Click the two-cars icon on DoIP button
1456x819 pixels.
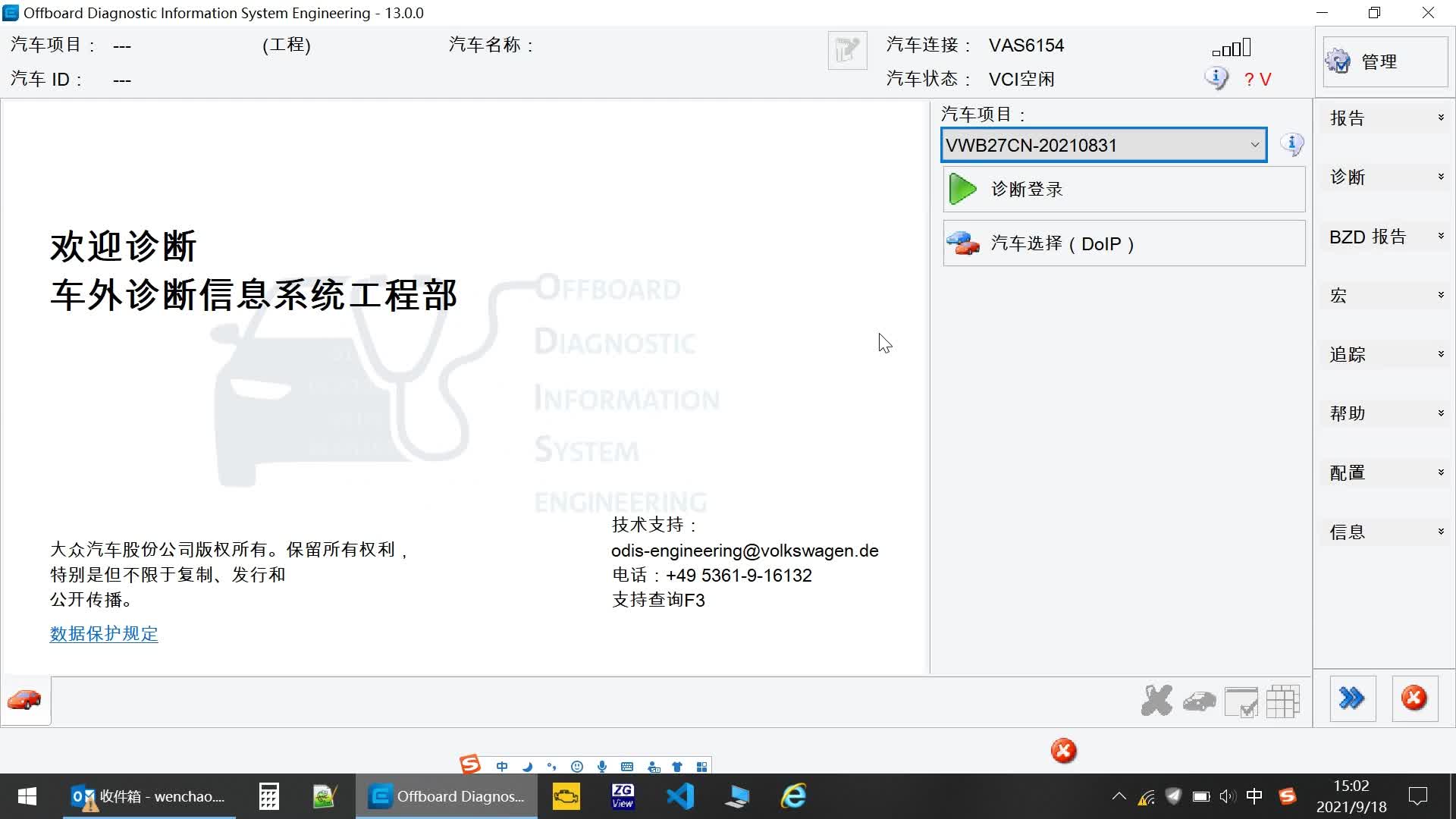pyautogui.click(x=963, y=243)
